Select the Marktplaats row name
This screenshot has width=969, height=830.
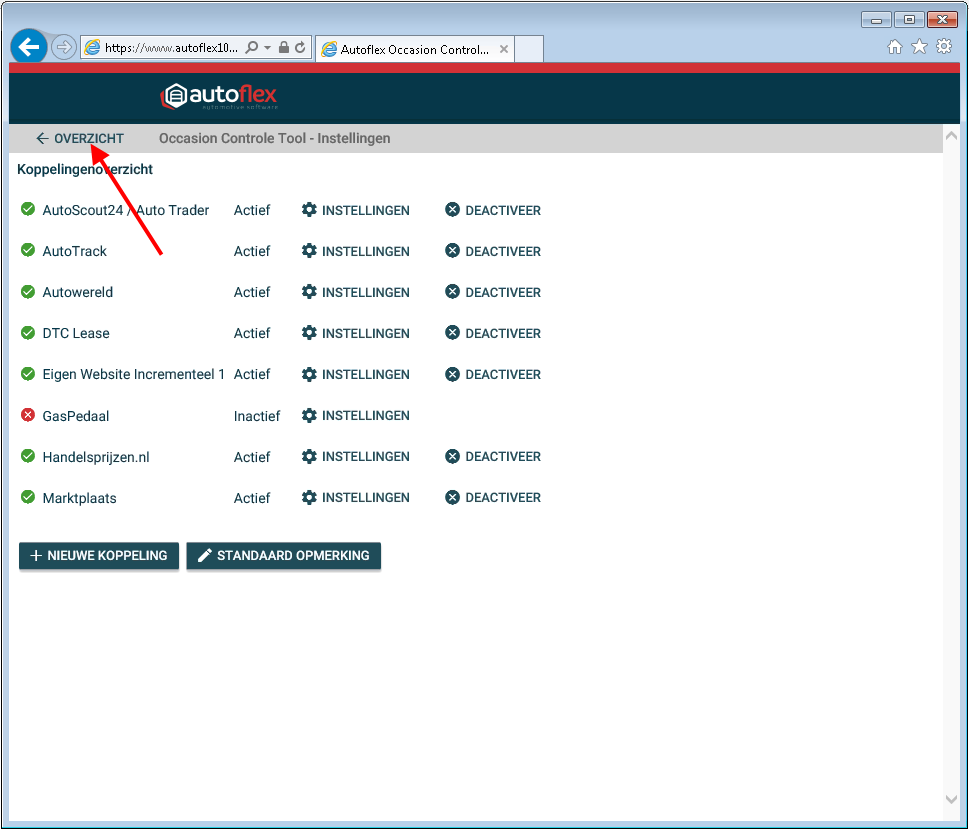click(x=79, y=498)
